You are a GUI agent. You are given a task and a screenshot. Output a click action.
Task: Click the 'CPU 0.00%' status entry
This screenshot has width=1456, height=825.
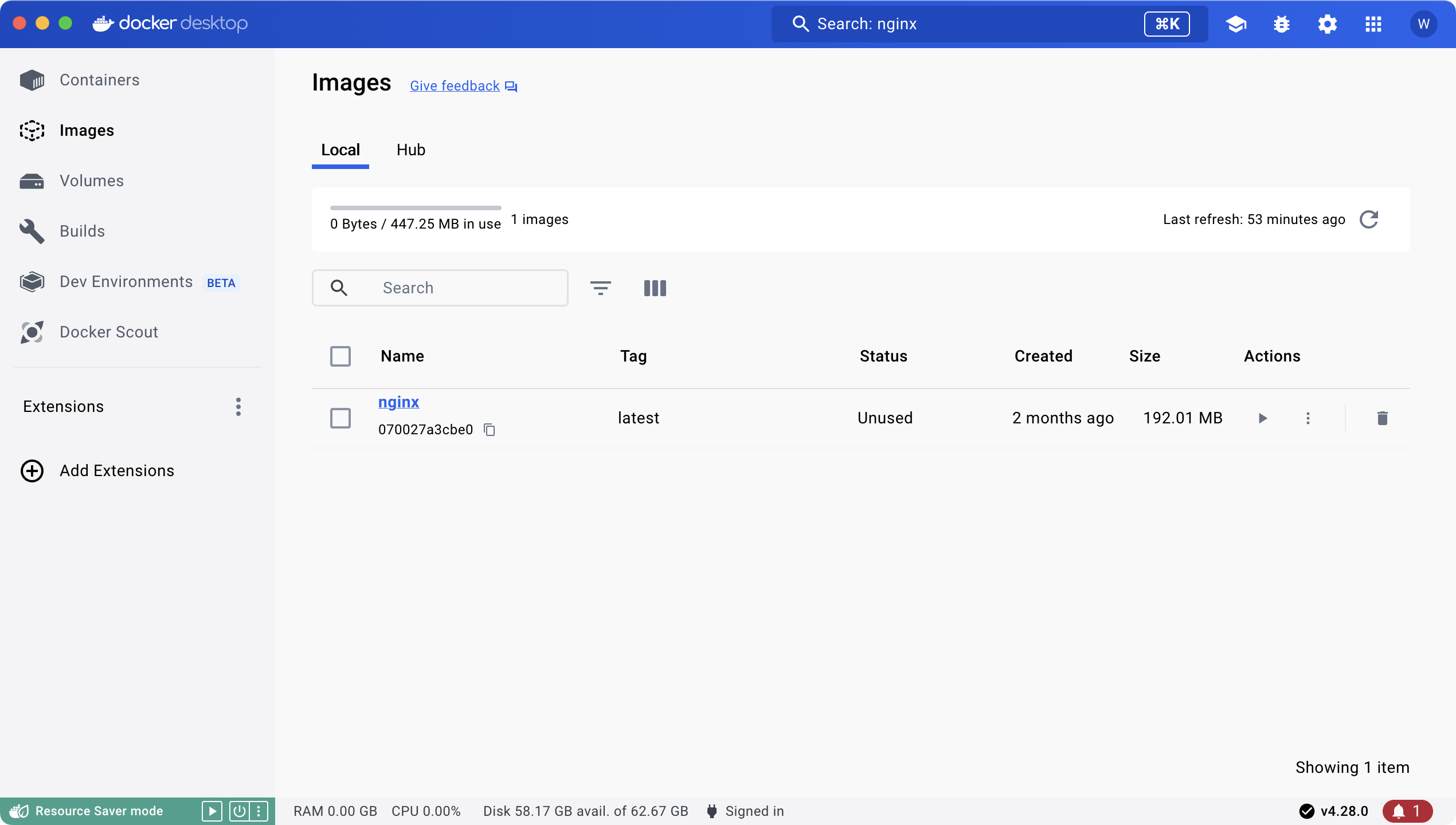pyautogui.click(x=426, y=811)
